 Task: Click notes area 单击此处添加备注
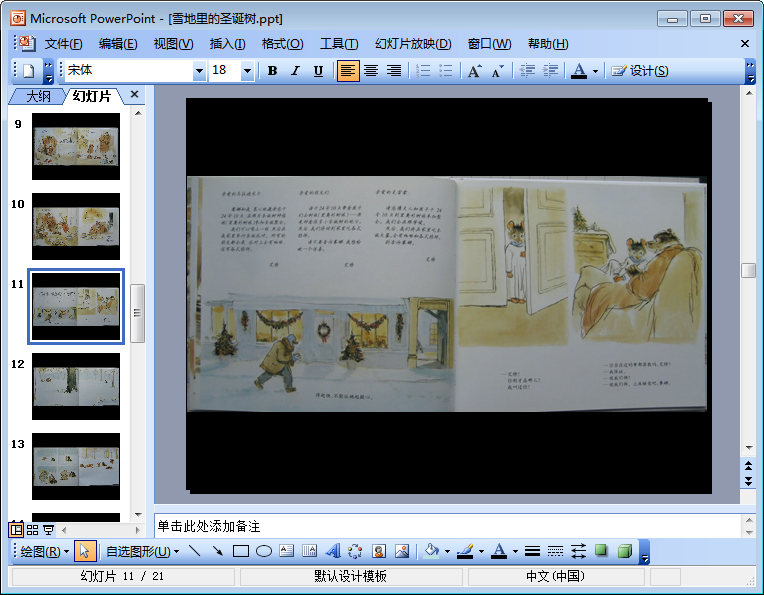tap(448, 526)
